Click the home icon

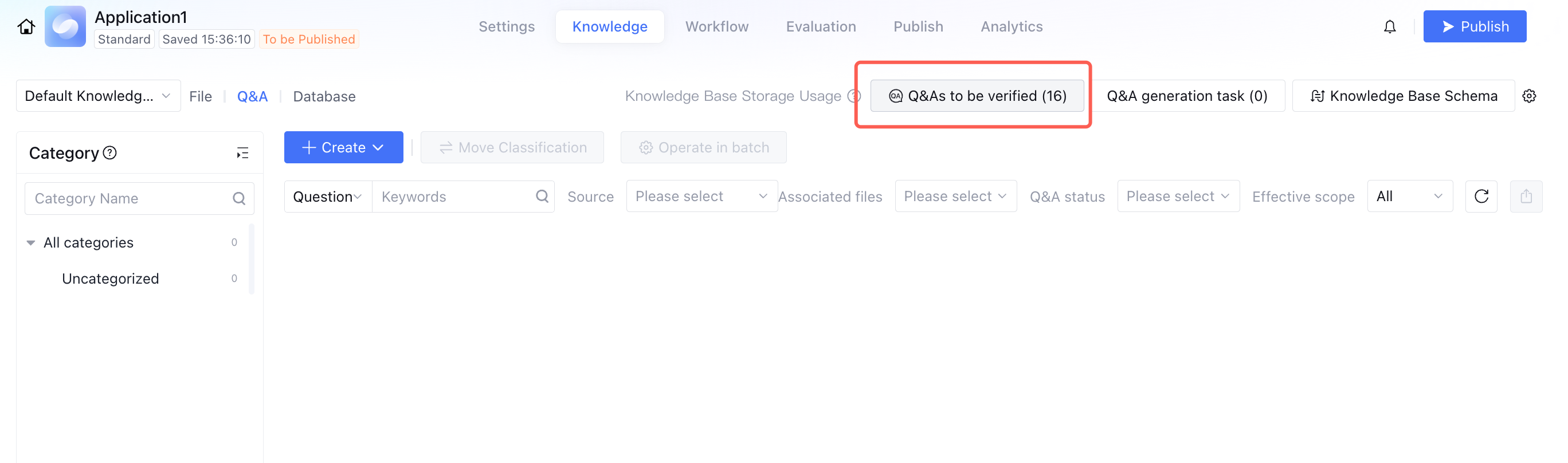[26, 27]
